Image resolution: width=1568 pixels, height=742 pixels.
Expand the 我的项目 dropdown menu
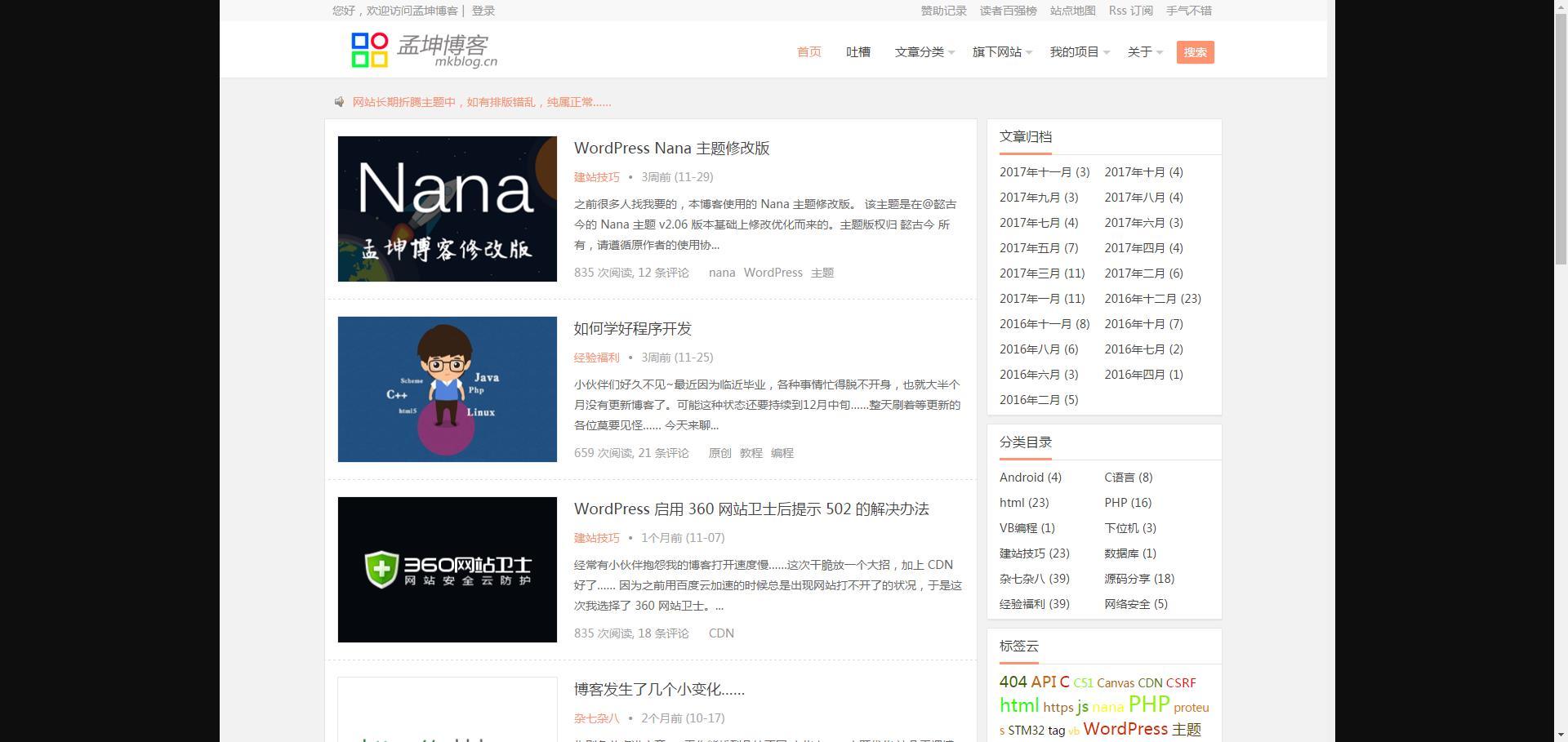[1079, 52]
